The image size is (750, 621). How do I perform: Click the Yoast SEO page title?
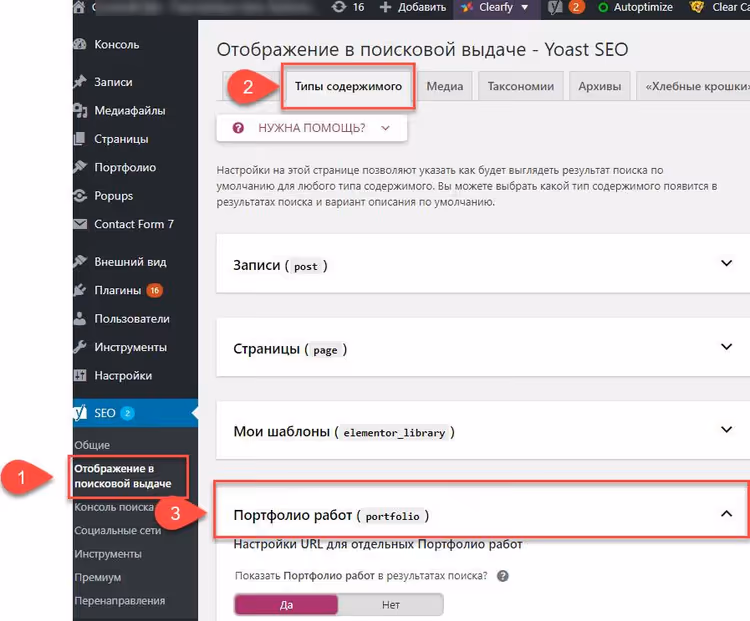[422, 50]
